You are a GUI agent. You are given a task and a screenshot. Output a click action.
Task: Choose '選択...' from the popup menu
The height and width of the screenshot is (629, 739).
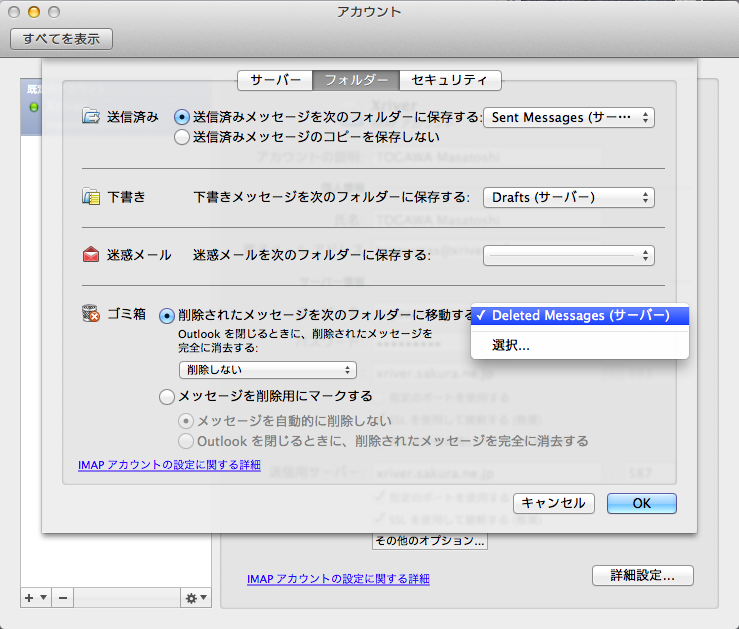pyautogui.click(x=511, y=345)
